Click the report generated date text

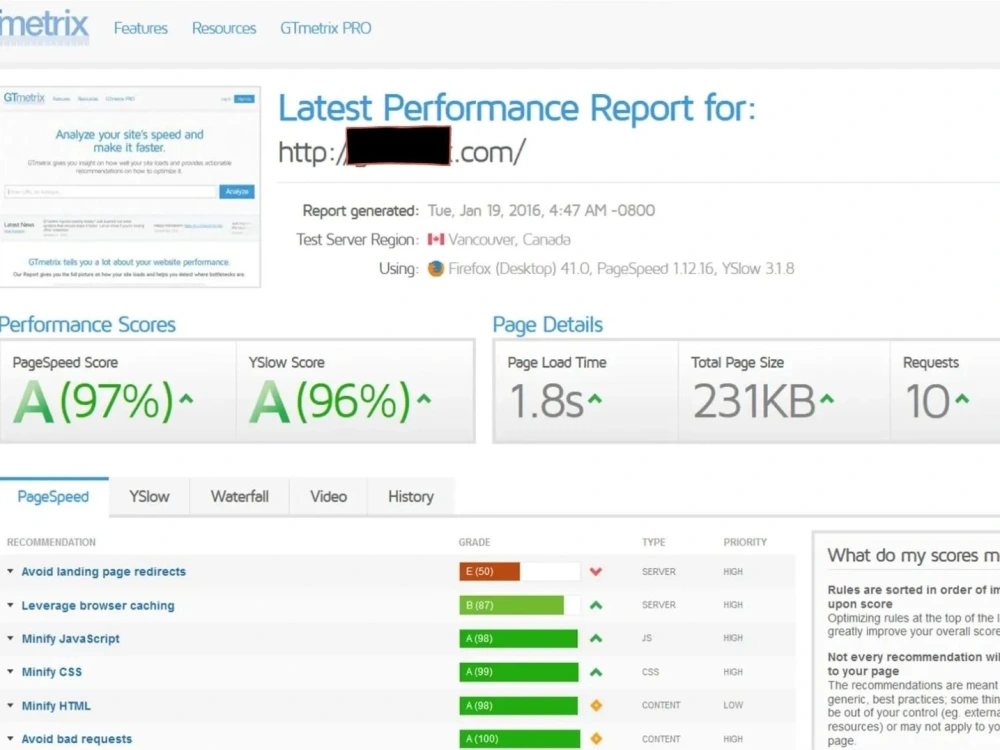(x=541, y=210)
